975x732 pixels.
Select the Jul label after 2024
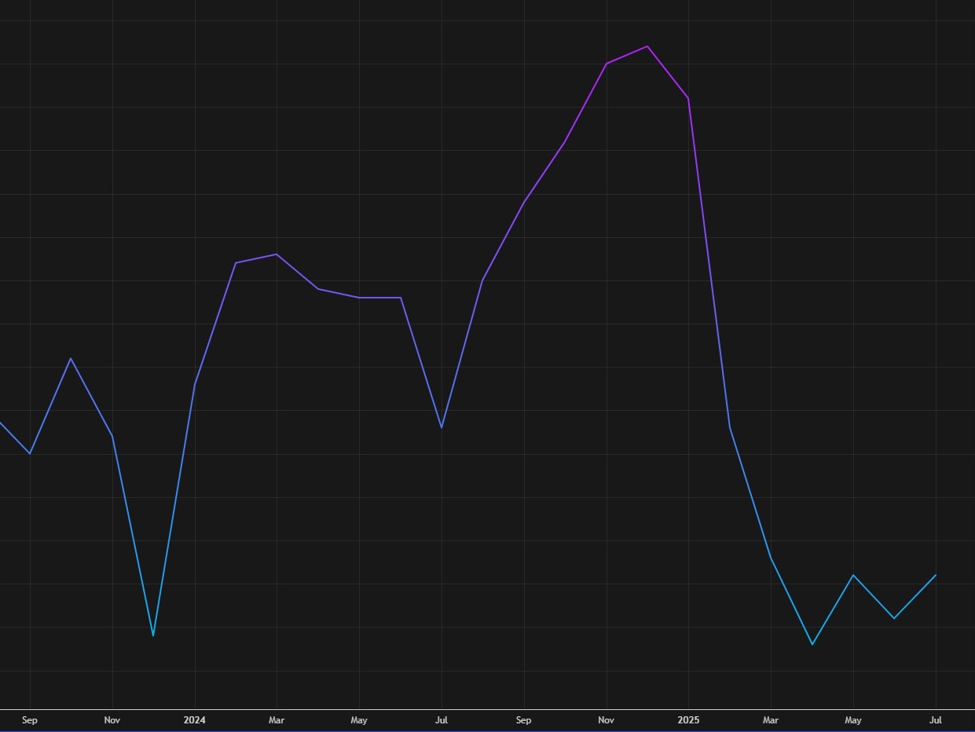(x=441, y=720)
